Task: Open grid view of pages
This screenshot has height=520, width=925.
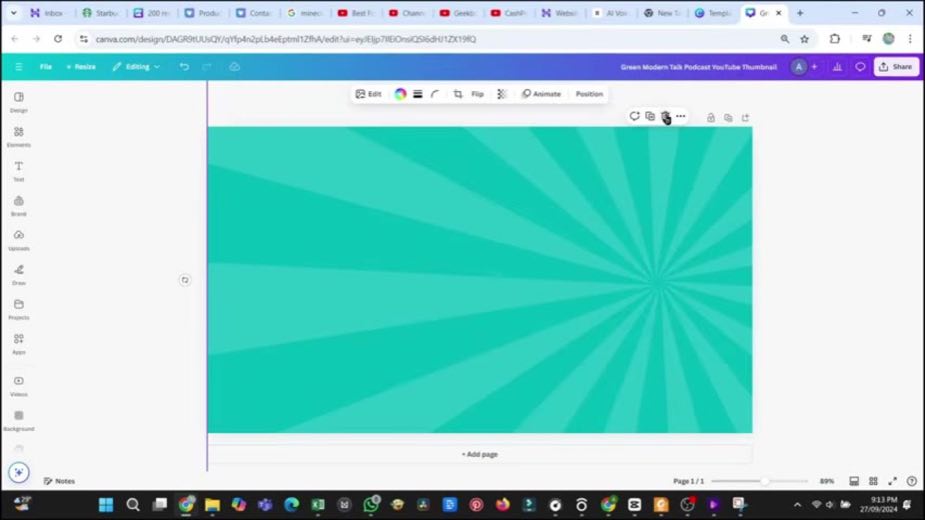Action: (x=873, y=481)
